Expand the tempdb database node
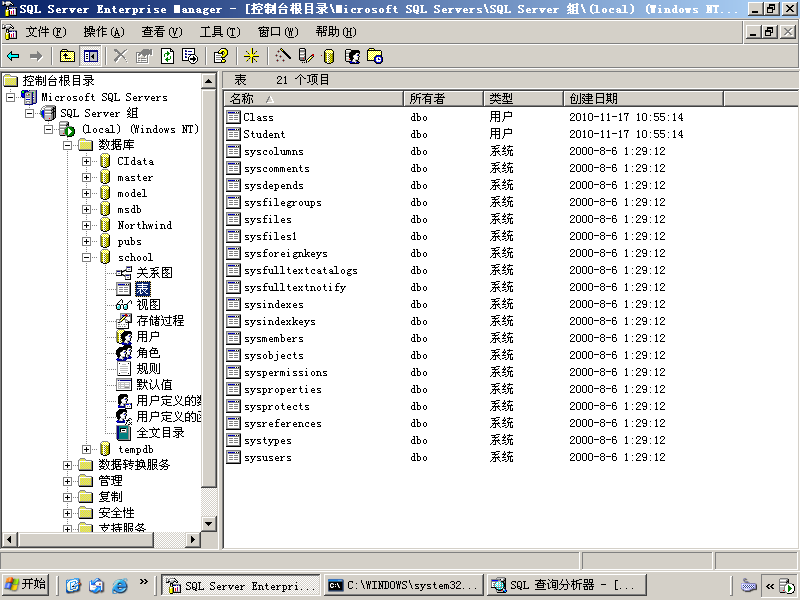This screenshot has width=800, height=600. point(86,449)
